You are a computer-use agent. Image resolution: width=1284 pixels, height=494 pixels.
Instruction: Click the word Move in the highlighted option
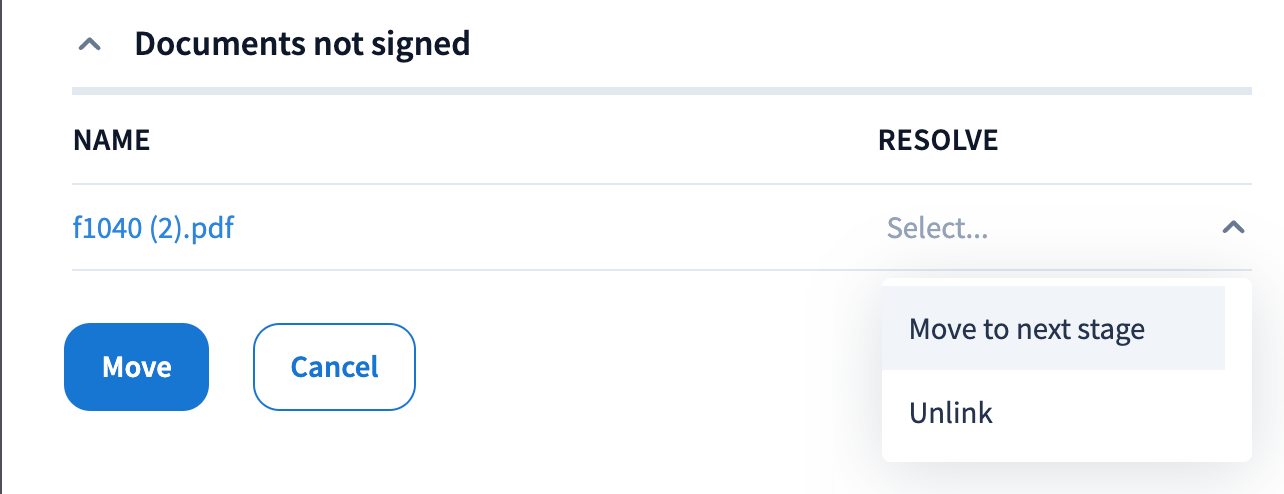pyautogui.click(x=939, y=329)
